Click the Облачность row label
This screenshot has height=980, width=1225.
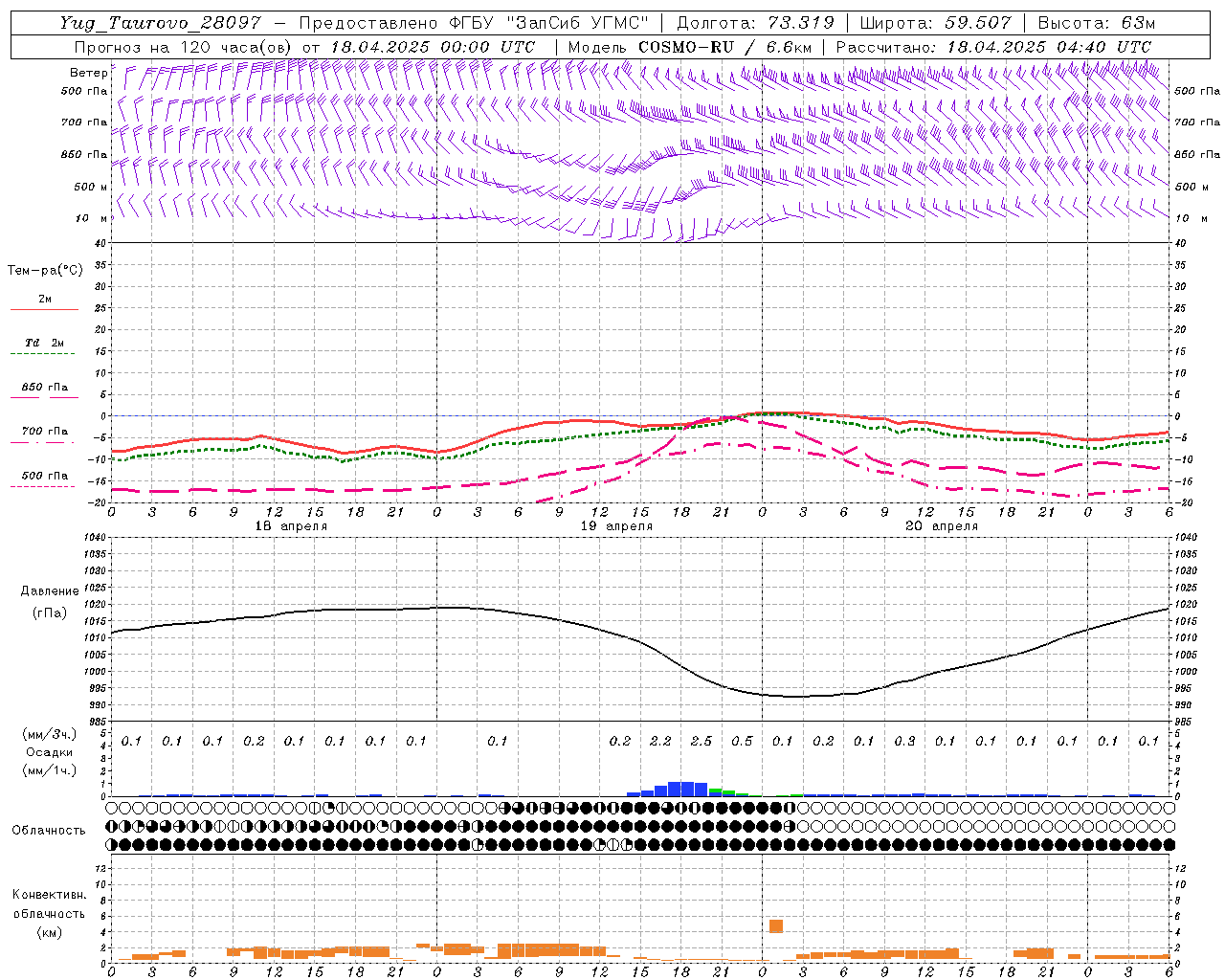49,830
